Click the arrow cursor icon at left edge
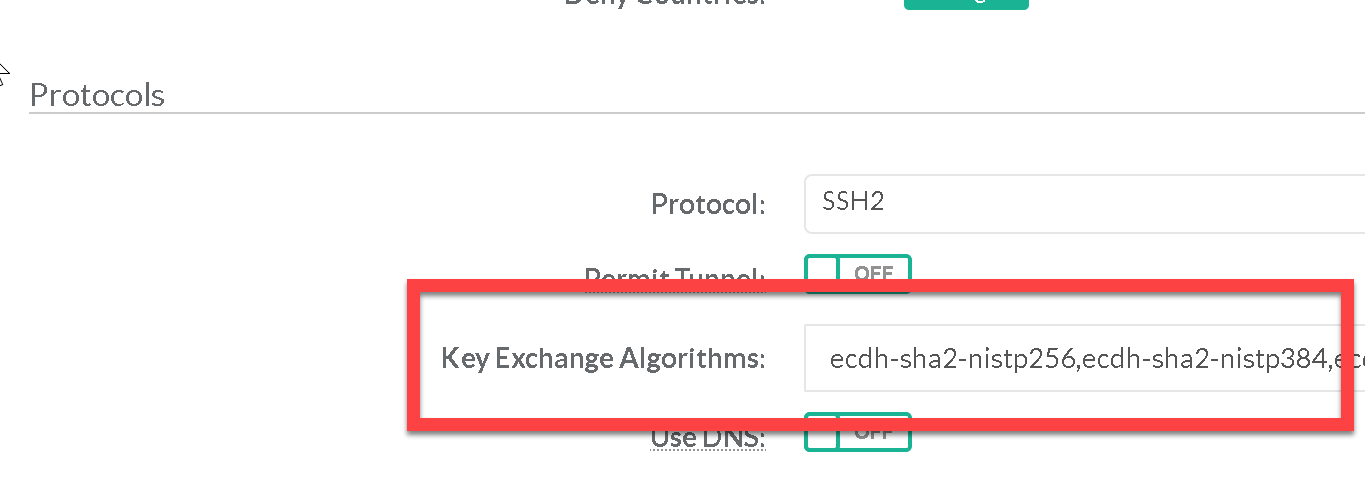Viewport: 1365px width, 503px height. click(x=3, y=74)
